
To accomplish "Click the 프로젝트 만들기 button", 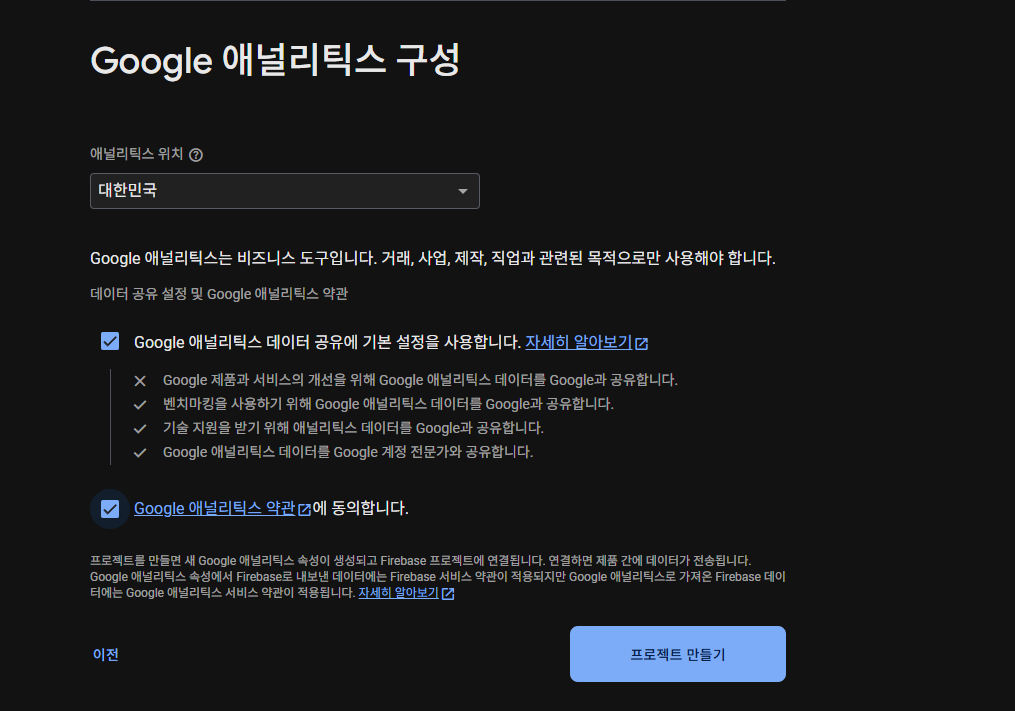I will [678, 654].
